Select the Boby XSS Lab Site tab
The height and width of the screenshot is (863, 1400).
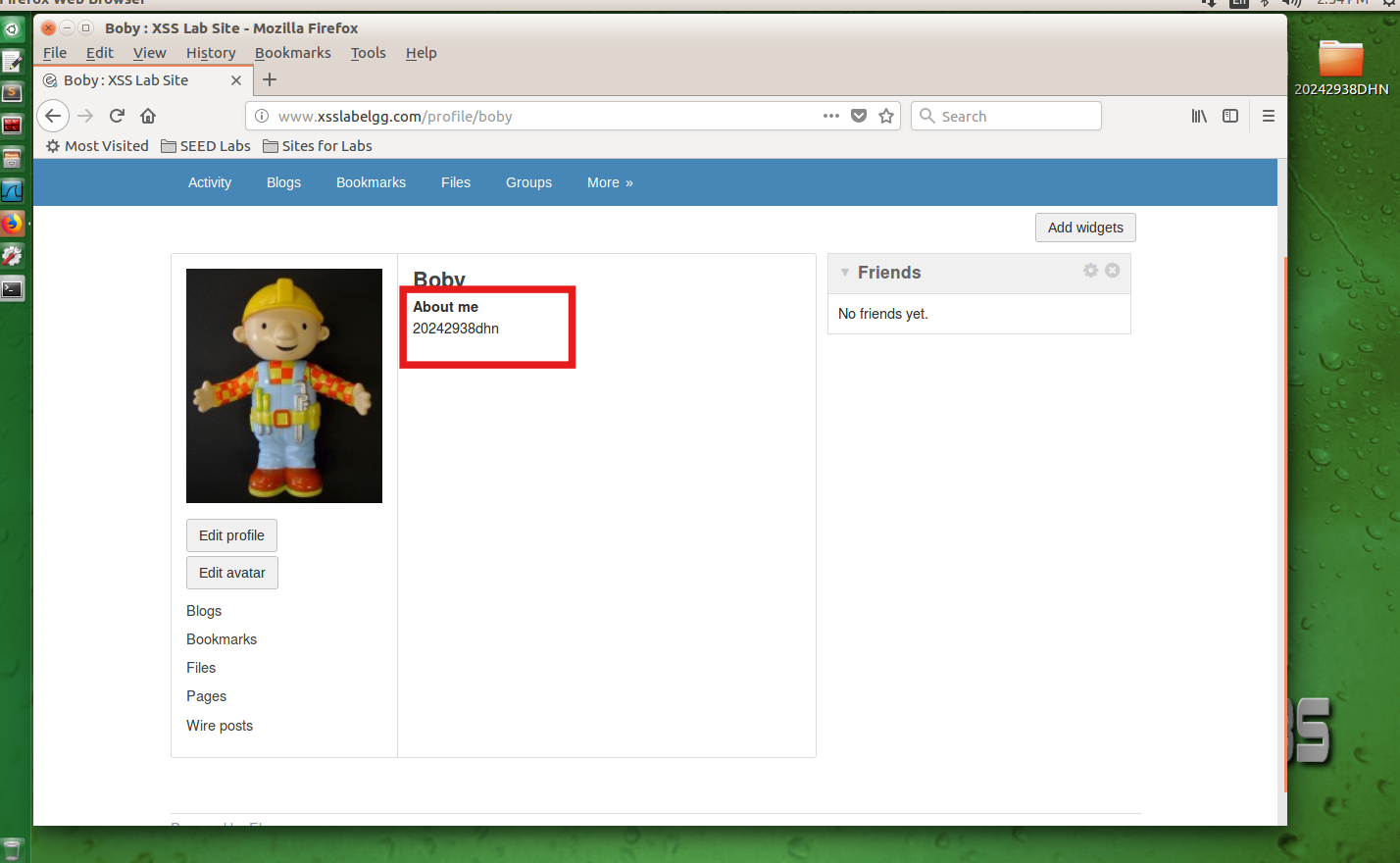click(144, 80)
